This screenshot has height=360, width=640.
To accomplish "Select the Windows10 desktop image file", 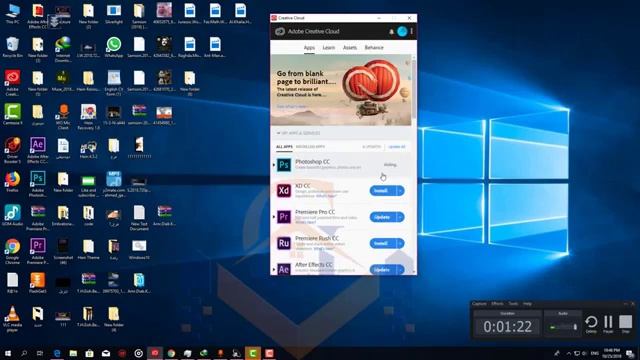I will pos(139,249).
